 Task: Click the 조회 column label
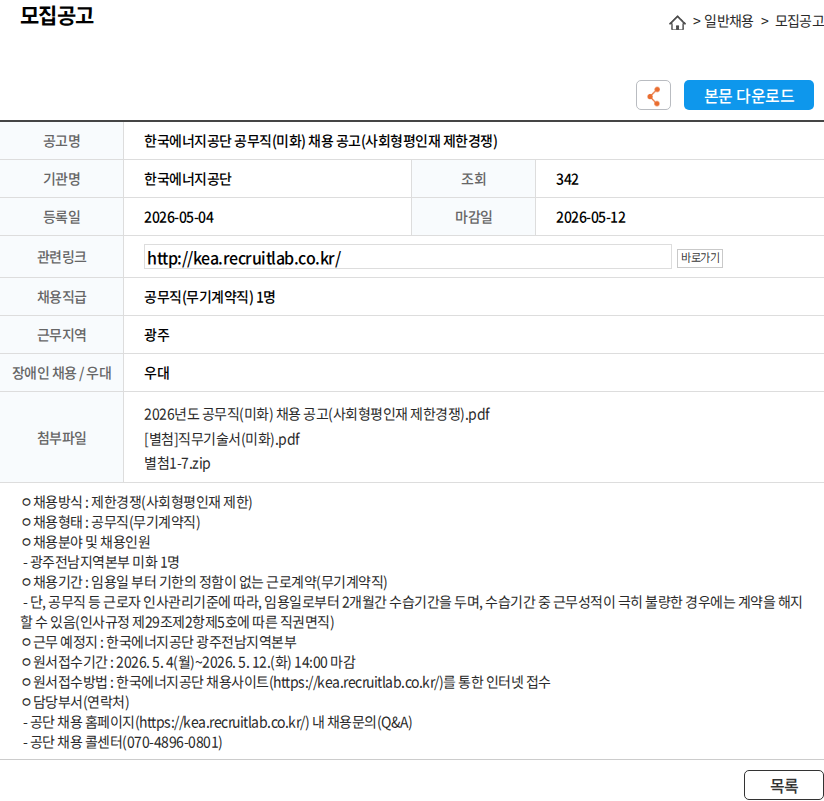coord(473,179)
